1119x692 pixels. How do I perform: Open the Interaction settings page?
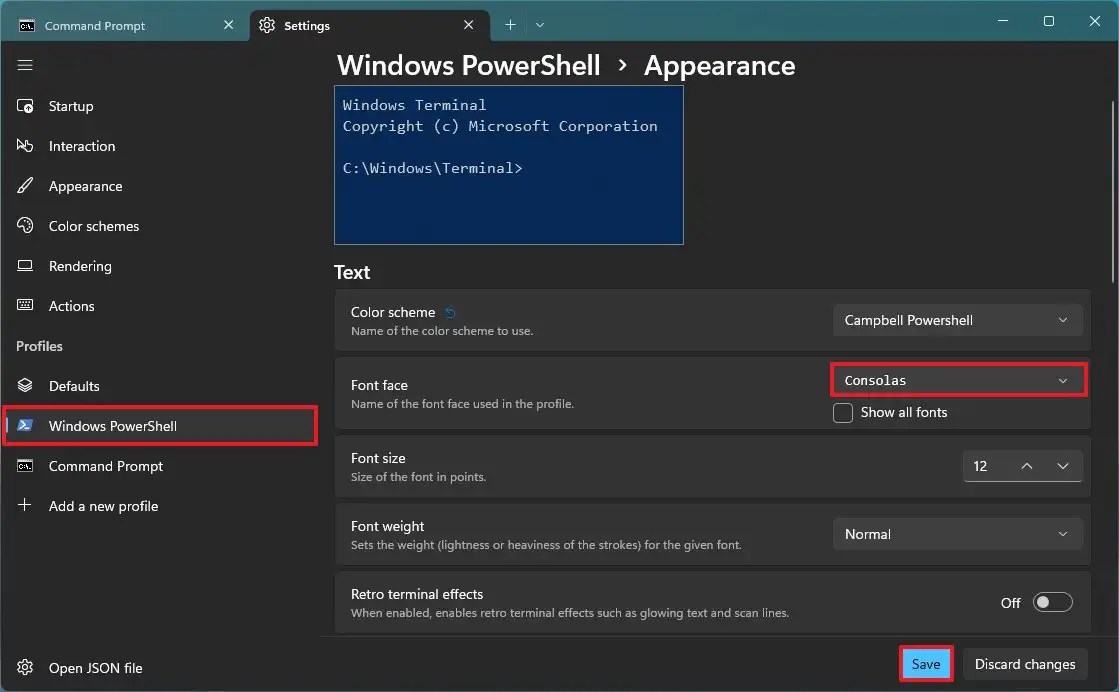(81, 146)
